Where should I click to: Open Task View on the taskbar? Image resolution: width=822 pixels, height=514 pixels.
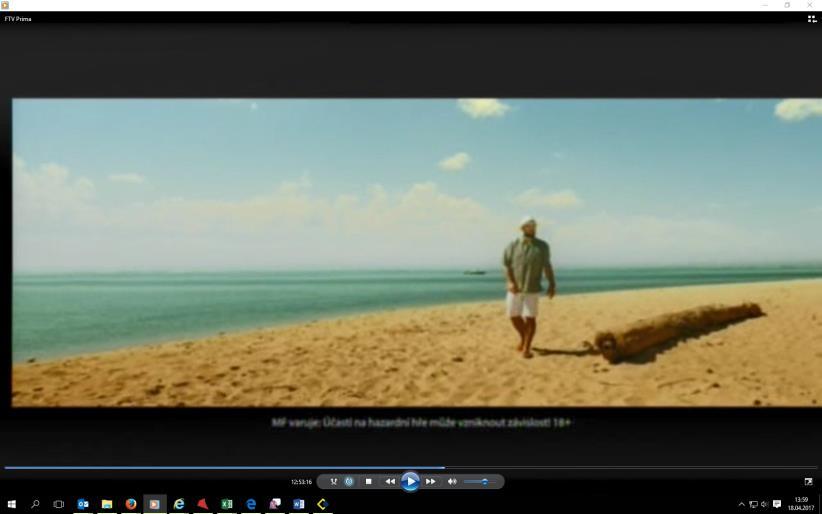coord(59,504)
